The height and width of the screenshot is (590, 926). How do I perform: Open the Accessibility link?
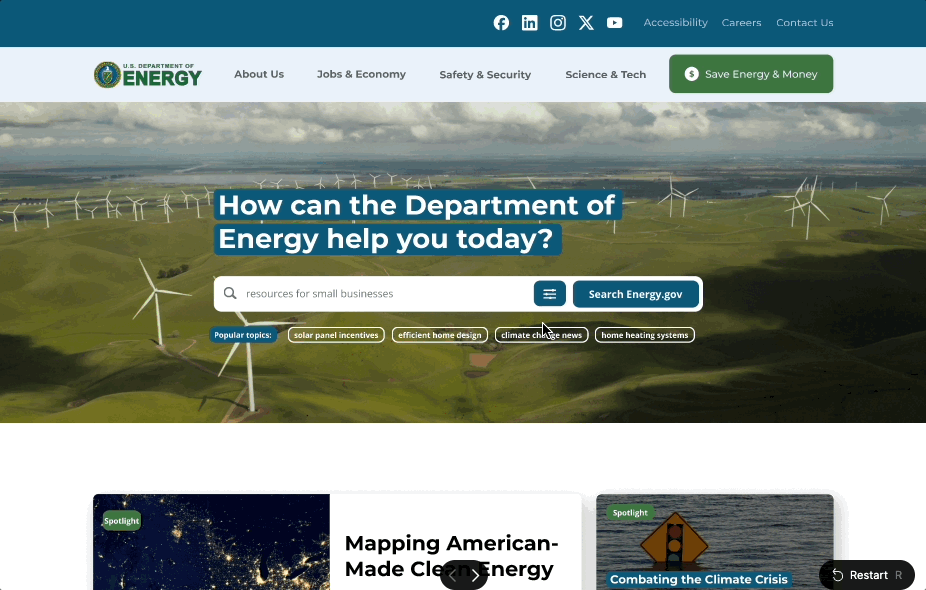pos(676,22)
